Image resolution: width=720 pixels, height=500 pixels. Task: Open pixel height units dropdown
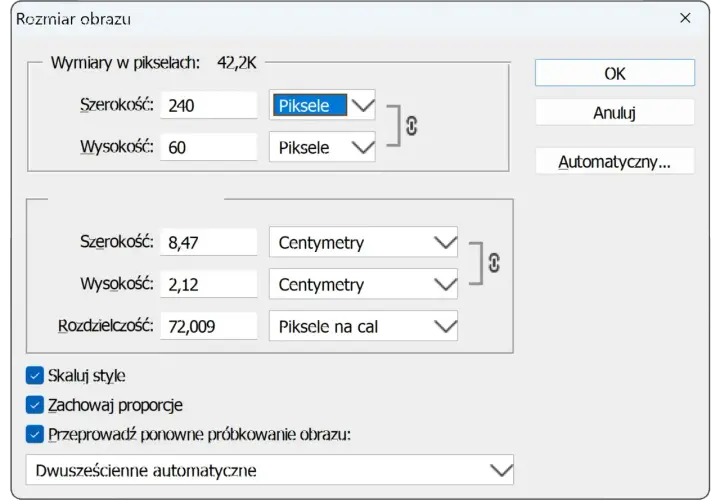[x=322, y=147]
